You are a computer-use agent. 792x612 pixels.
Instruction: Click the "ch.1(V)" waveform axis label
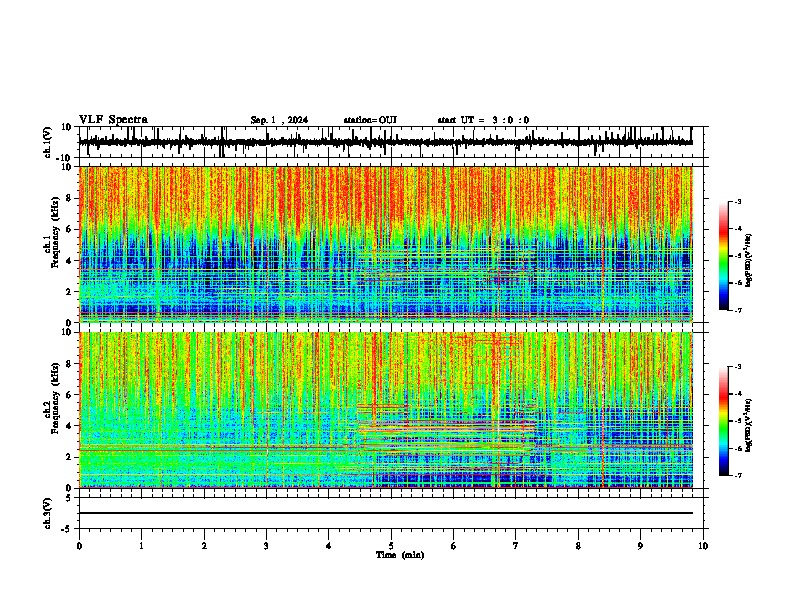[x=48, y=142]
